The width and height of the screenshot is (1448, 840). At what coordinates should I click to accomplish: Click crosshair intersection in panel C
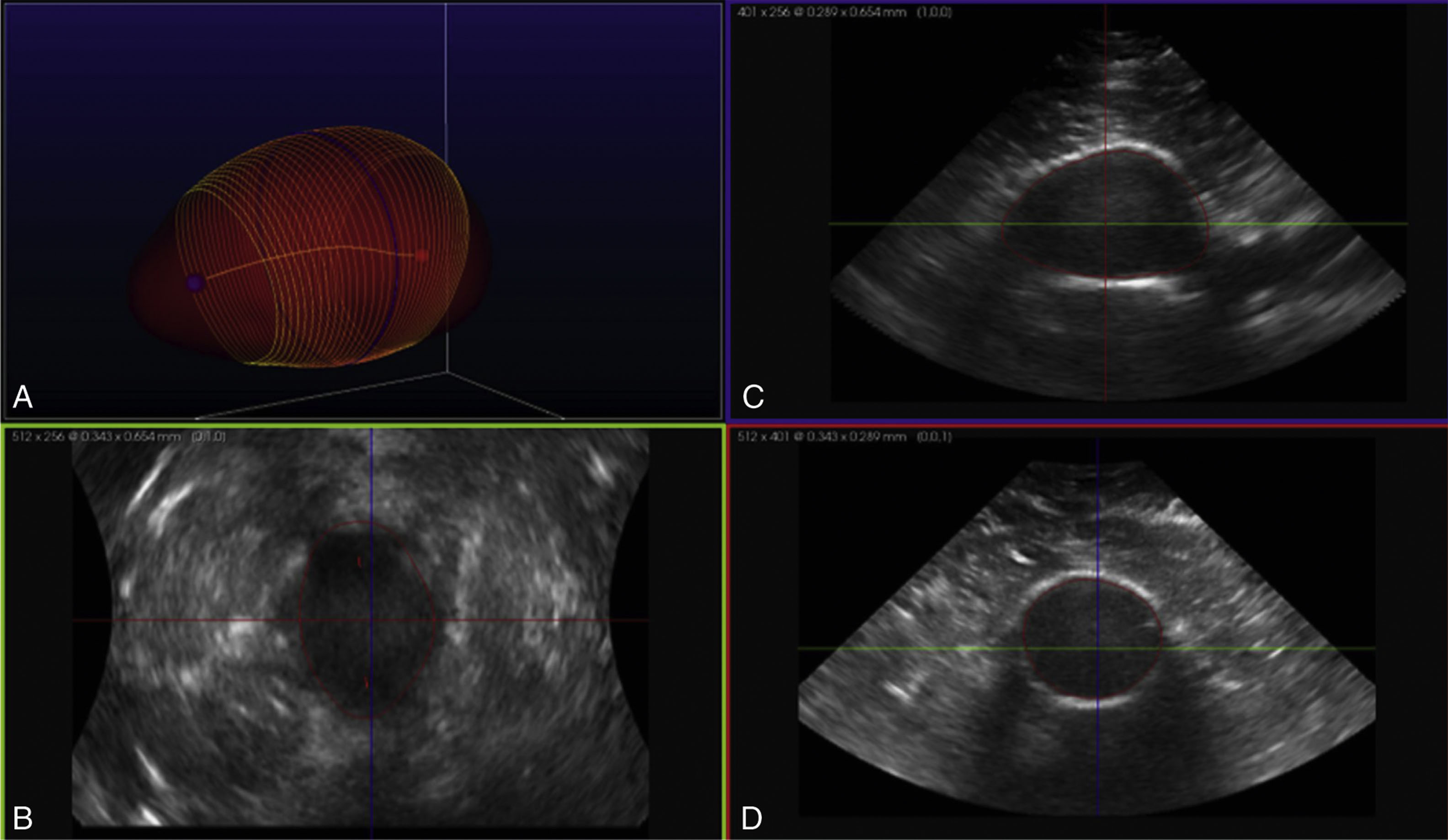click(1107, 223)
